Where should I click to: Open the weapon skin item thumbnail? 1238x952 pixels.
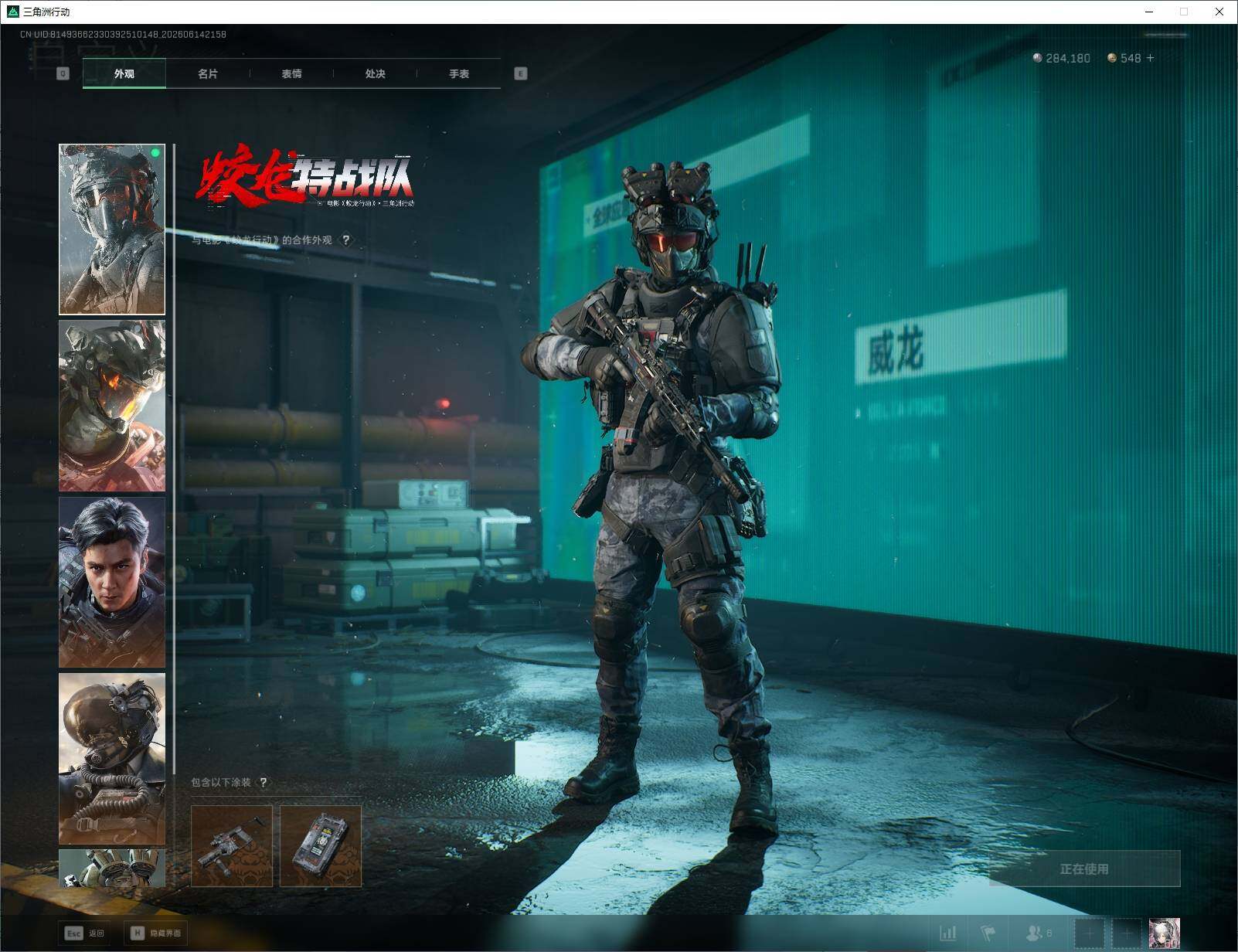232,846
